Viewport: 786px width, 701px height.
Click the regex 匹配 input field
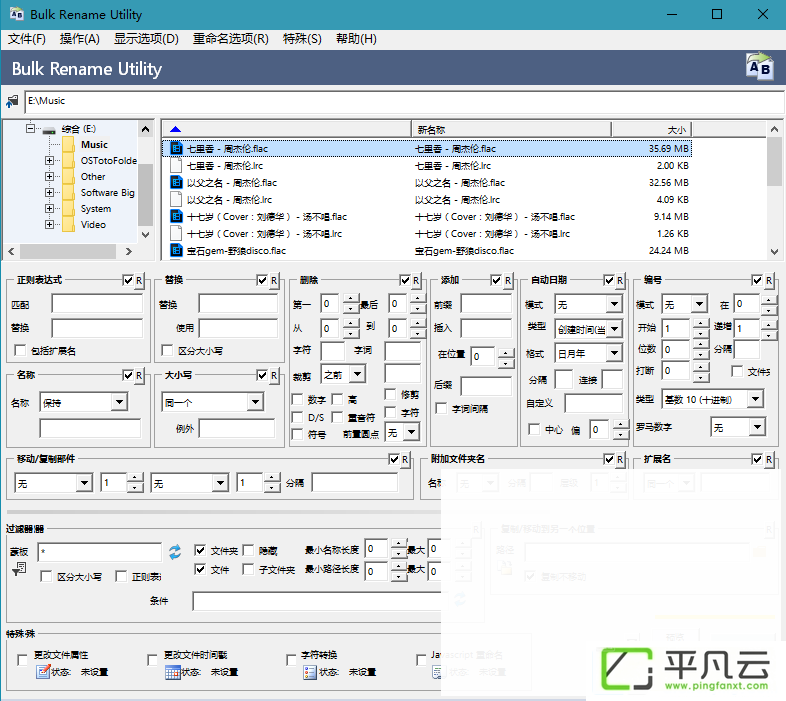point(97,304)
